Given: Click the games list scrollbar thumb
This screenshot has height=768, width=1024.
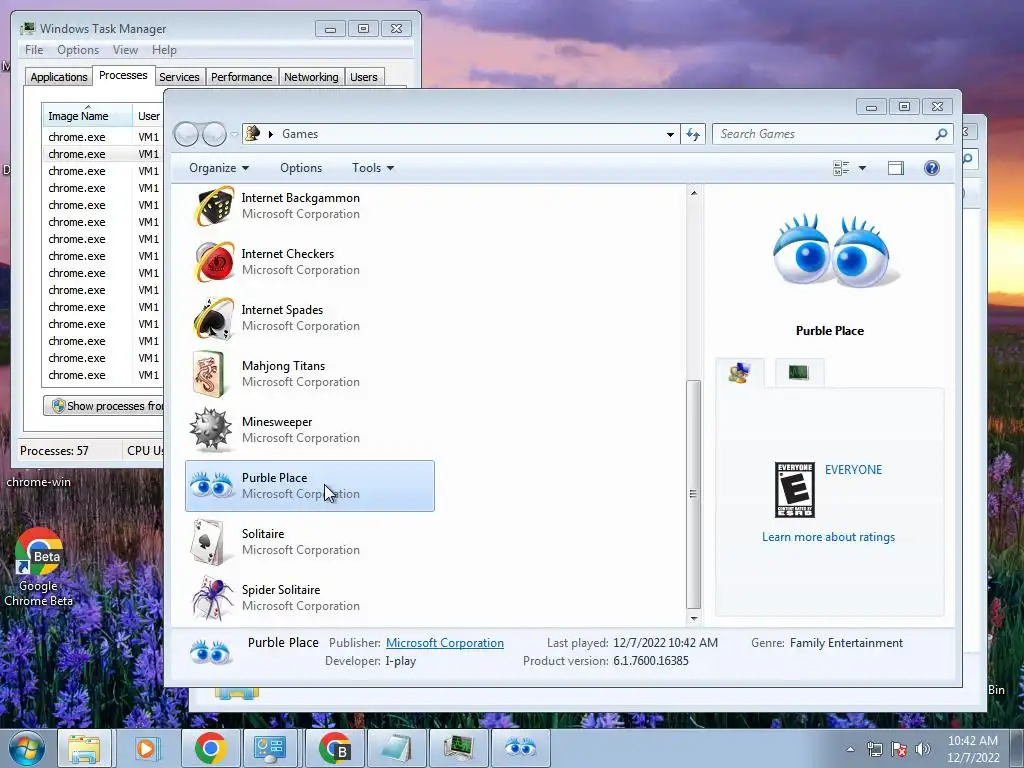Looking at the screenshot, I should coord(694,494).
